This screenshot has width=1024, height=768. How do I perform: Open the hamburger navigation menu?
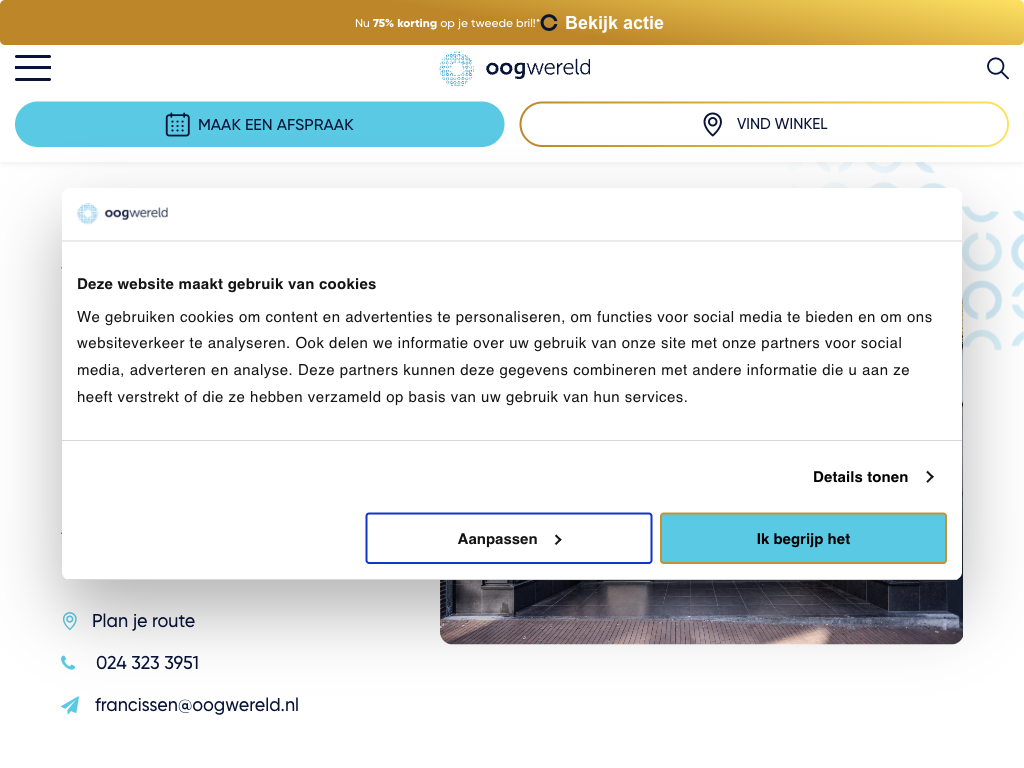click(33, 68)
